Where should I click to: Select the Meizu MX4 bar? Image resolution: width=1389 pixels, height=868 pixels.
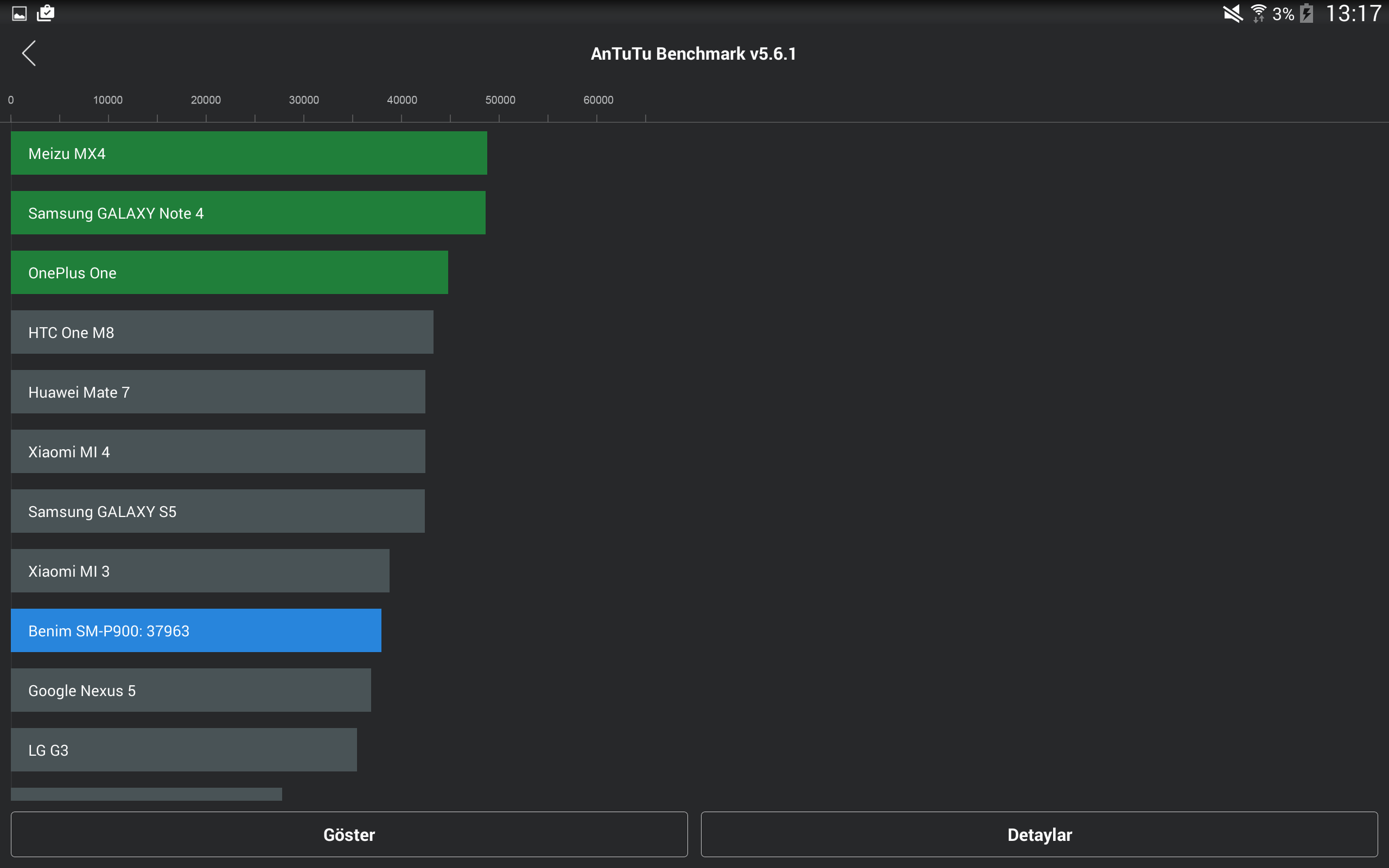pos(249,154)
